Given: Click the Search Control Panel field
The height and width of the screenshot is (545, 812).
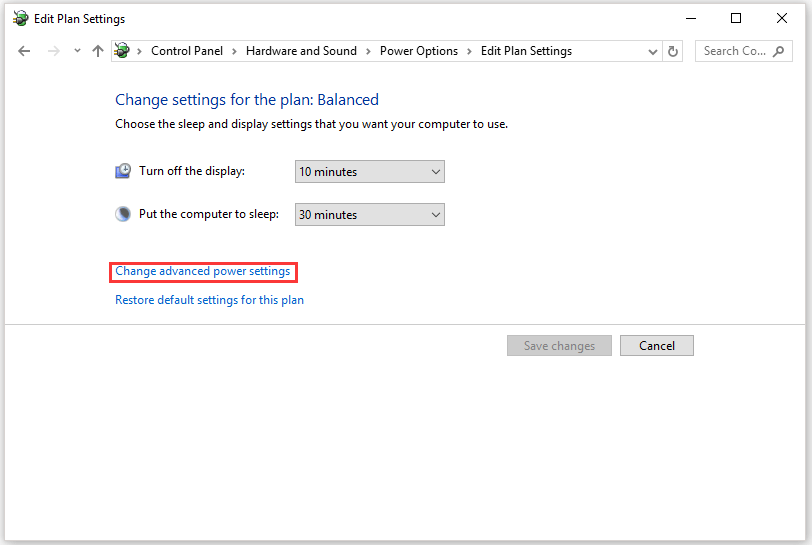Looking at the screenshot, I should (x=734, y=51).
